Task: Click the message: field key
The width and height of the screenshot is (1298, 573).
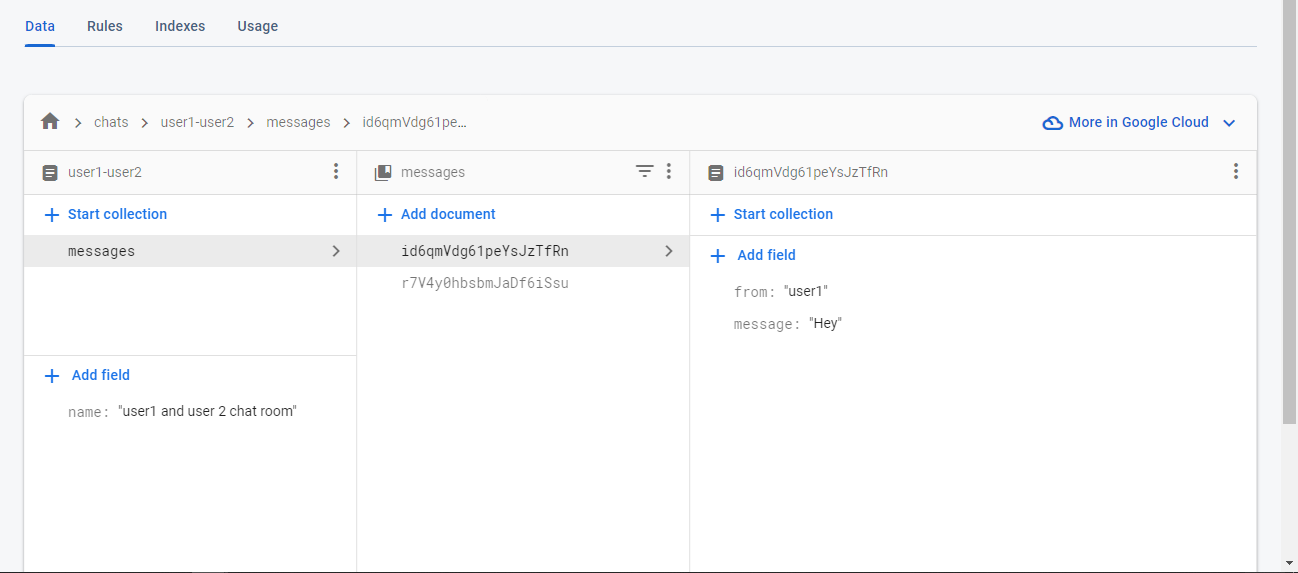Action: coord(767,324)
